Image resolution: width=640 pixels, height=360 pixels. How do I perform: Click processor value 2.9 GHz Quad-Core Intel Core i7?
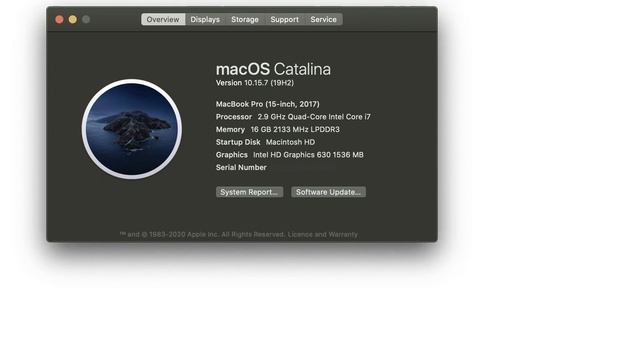click(x=314, y=117)
